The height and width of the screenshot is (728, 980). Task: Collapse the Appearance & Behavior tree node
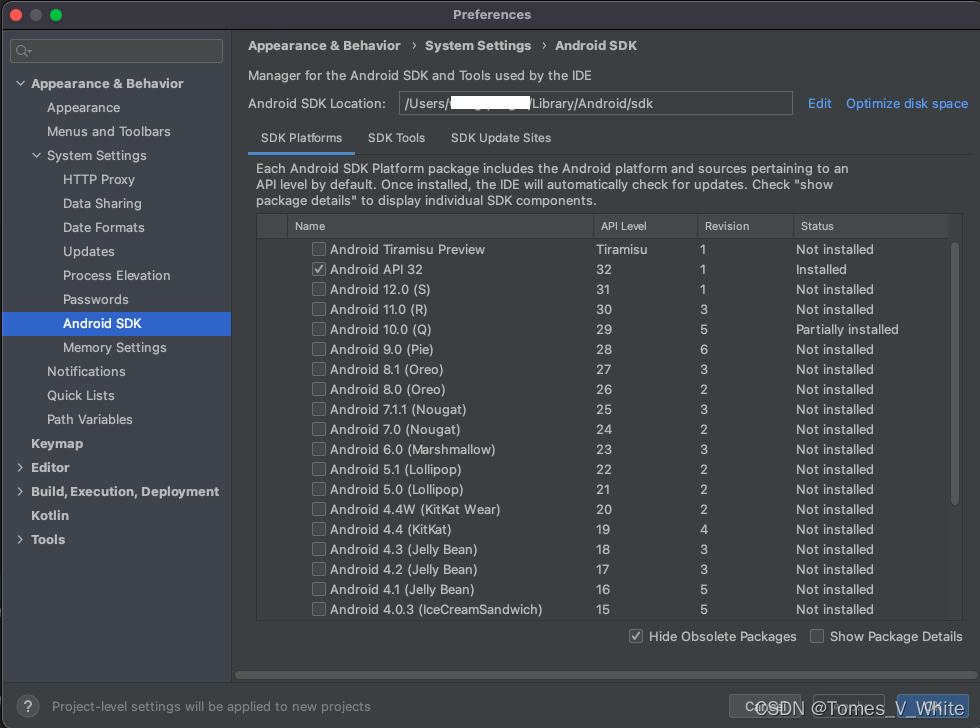20,83
